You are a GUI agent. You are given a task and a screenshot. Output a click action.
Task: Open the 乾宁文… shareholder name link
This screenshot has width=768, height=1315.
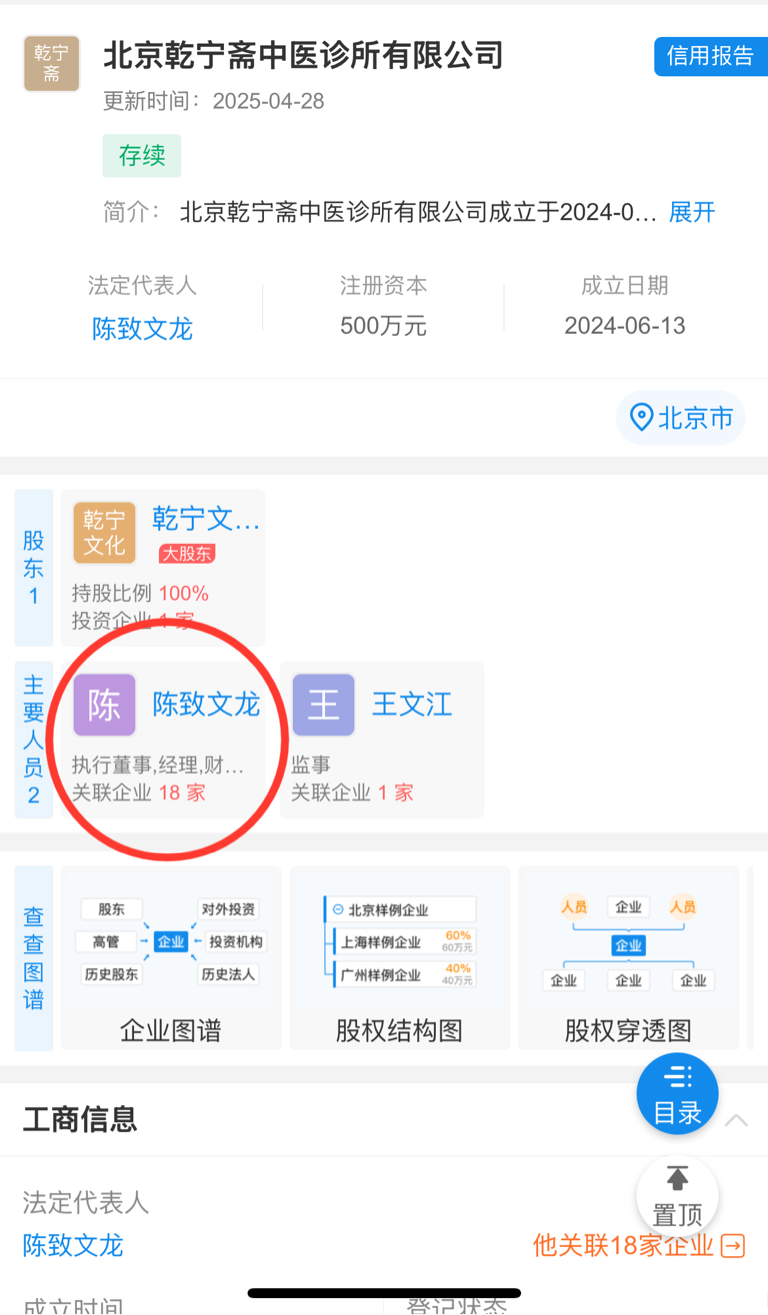point(206,518)
